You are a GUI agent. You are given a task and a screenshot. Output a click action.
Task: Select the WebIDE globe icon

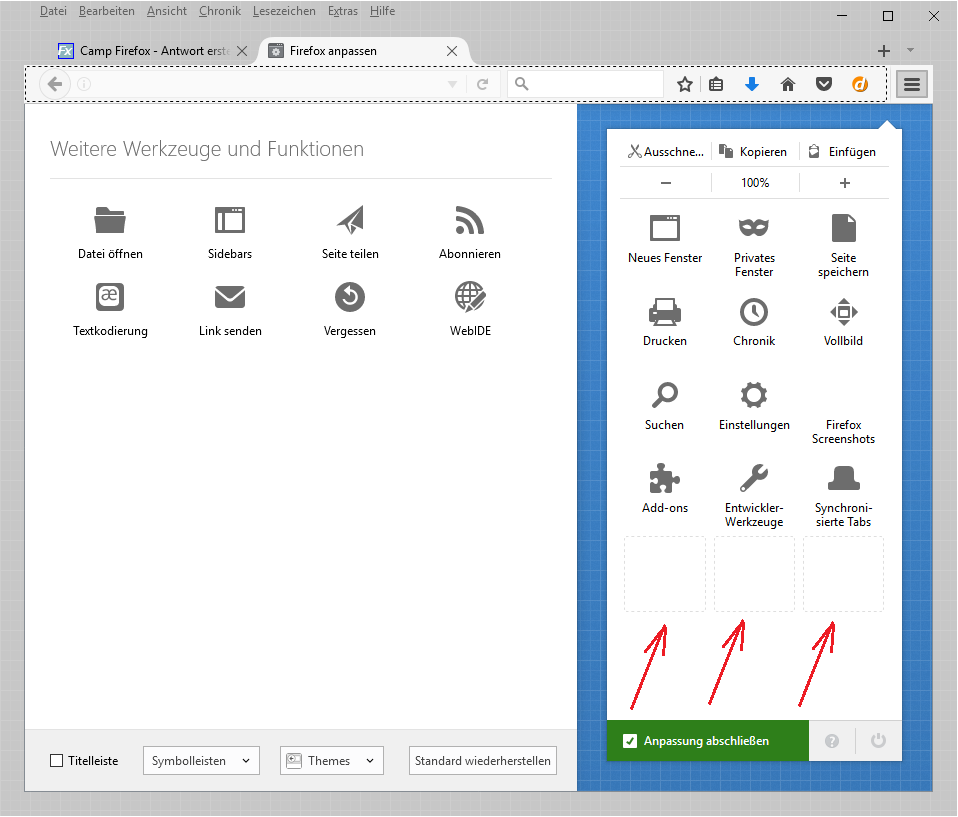pyautogui.click(x=470, y=297)
